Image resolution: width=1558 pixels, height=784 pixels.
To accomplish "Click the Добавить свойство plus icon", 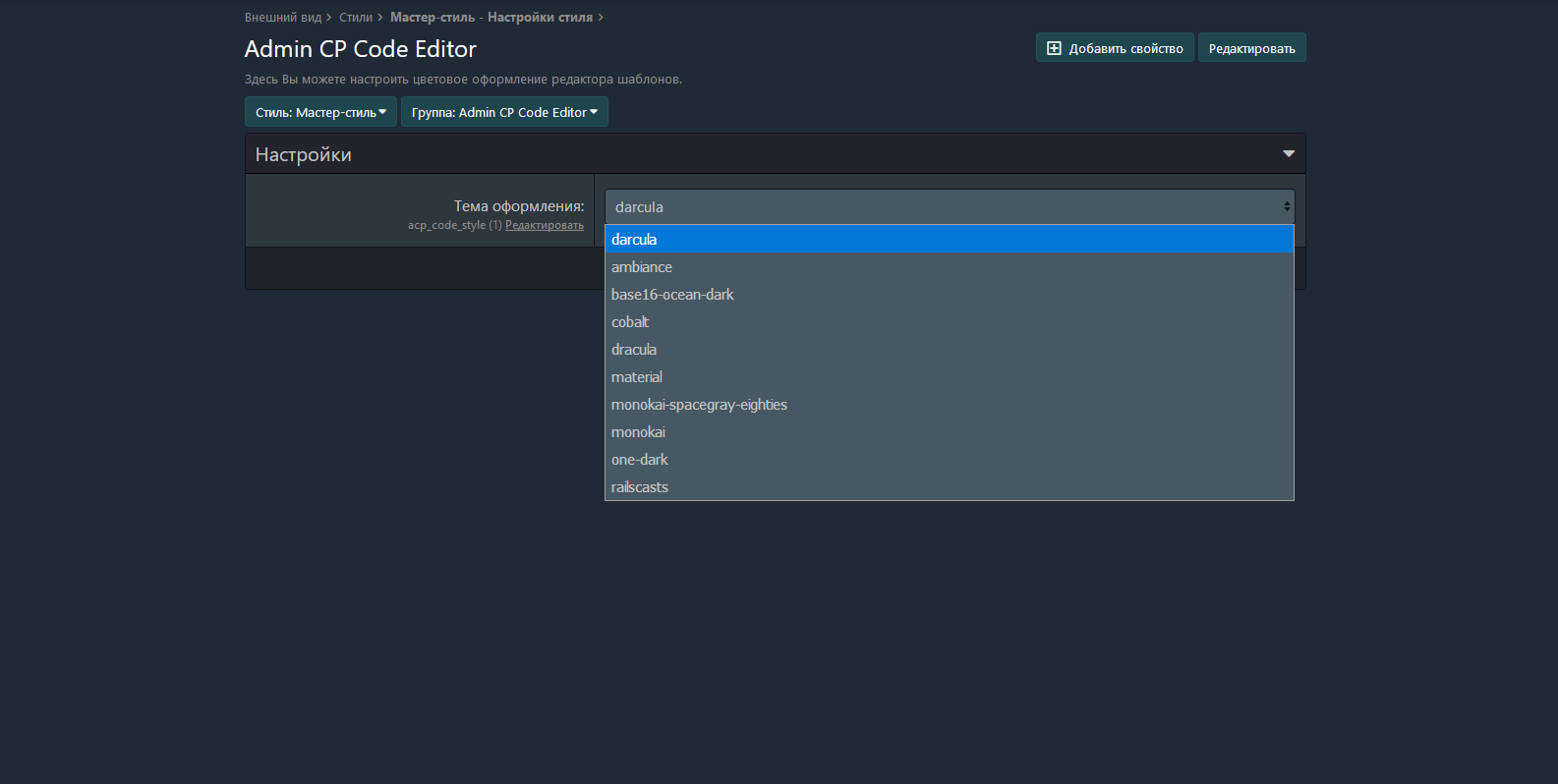I will [1054, 48].
